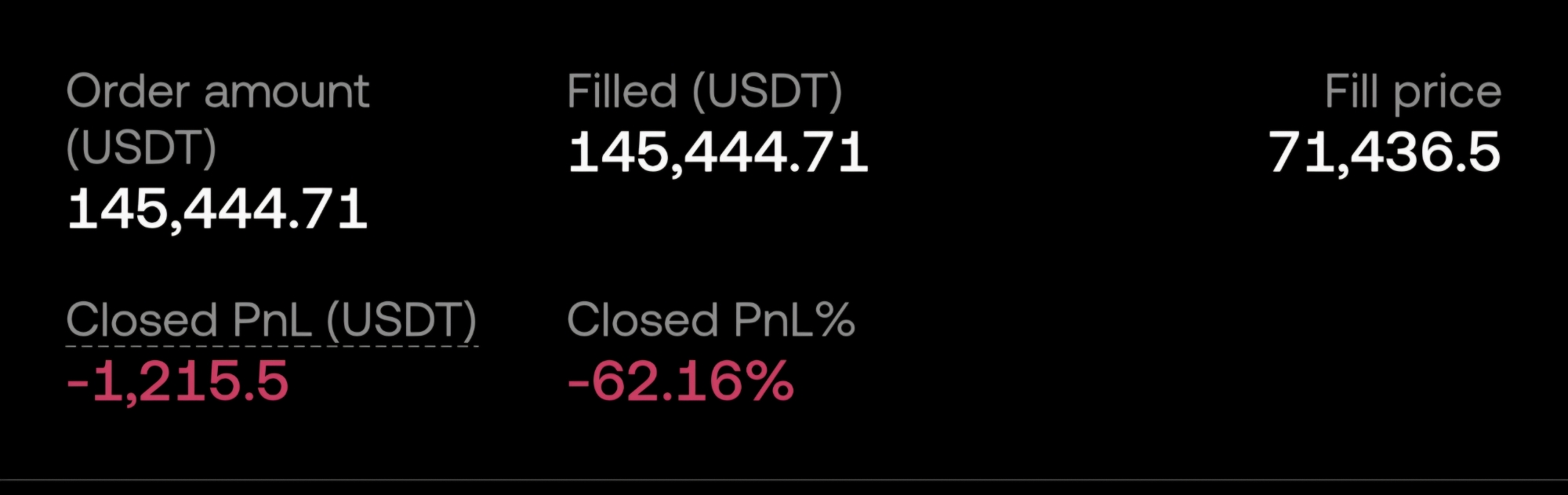Select the 145,444.71 value under Order amount
The width and height of the screenshot is (1568, 495).
(218, 209)
